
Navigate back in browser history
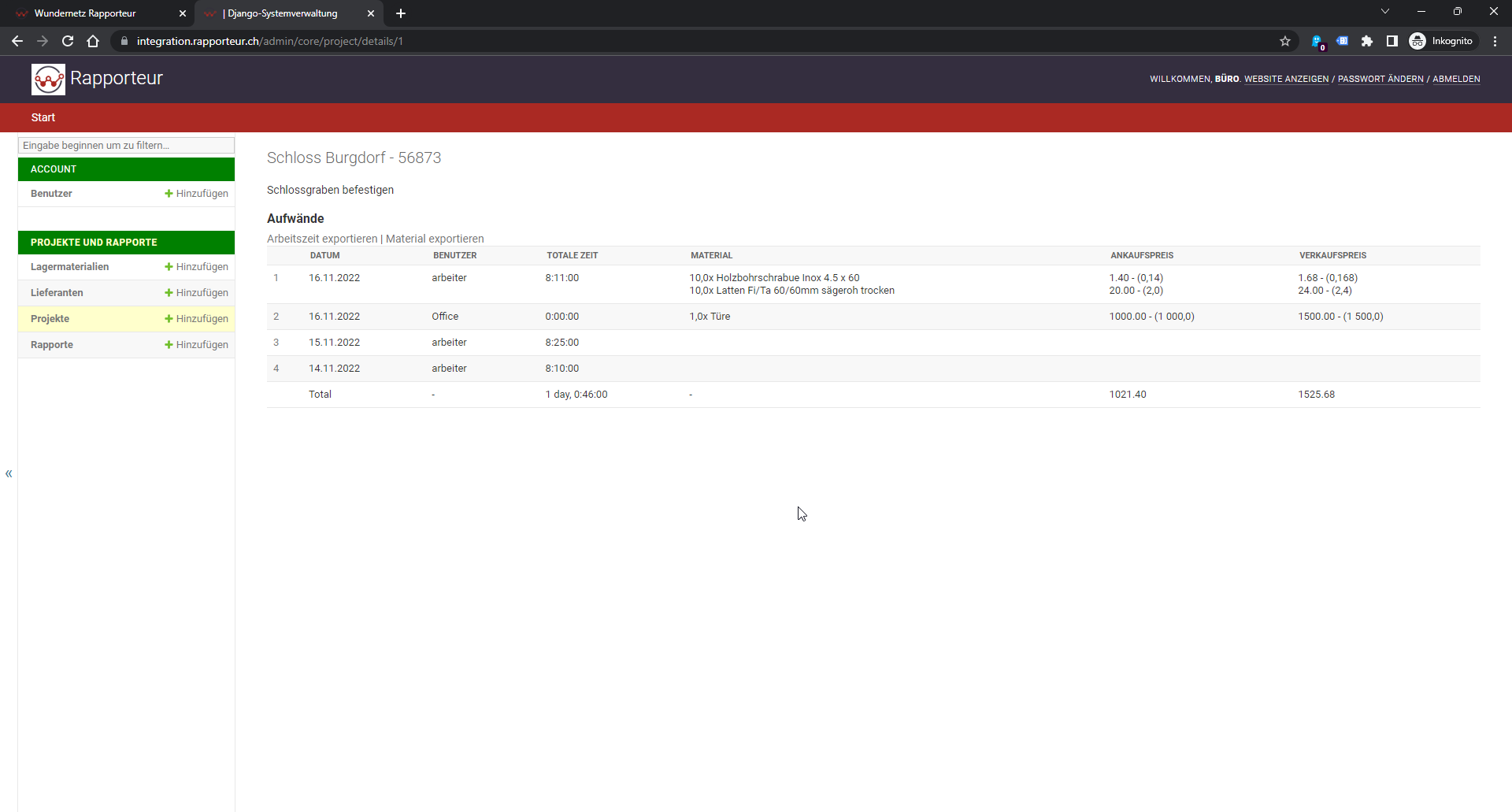(x=17, y=41)
